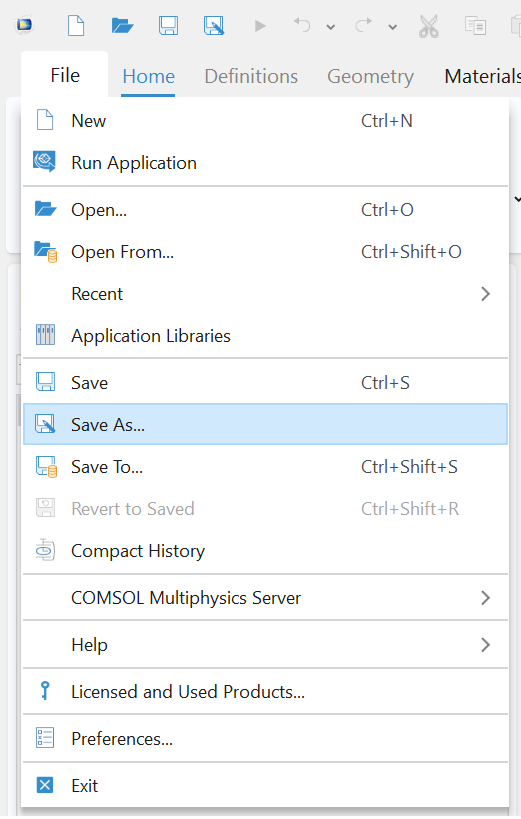Viewport: 521px width, 819px height.
Task: Open Licensed and Used Products...
Action: tap(265, 692)
